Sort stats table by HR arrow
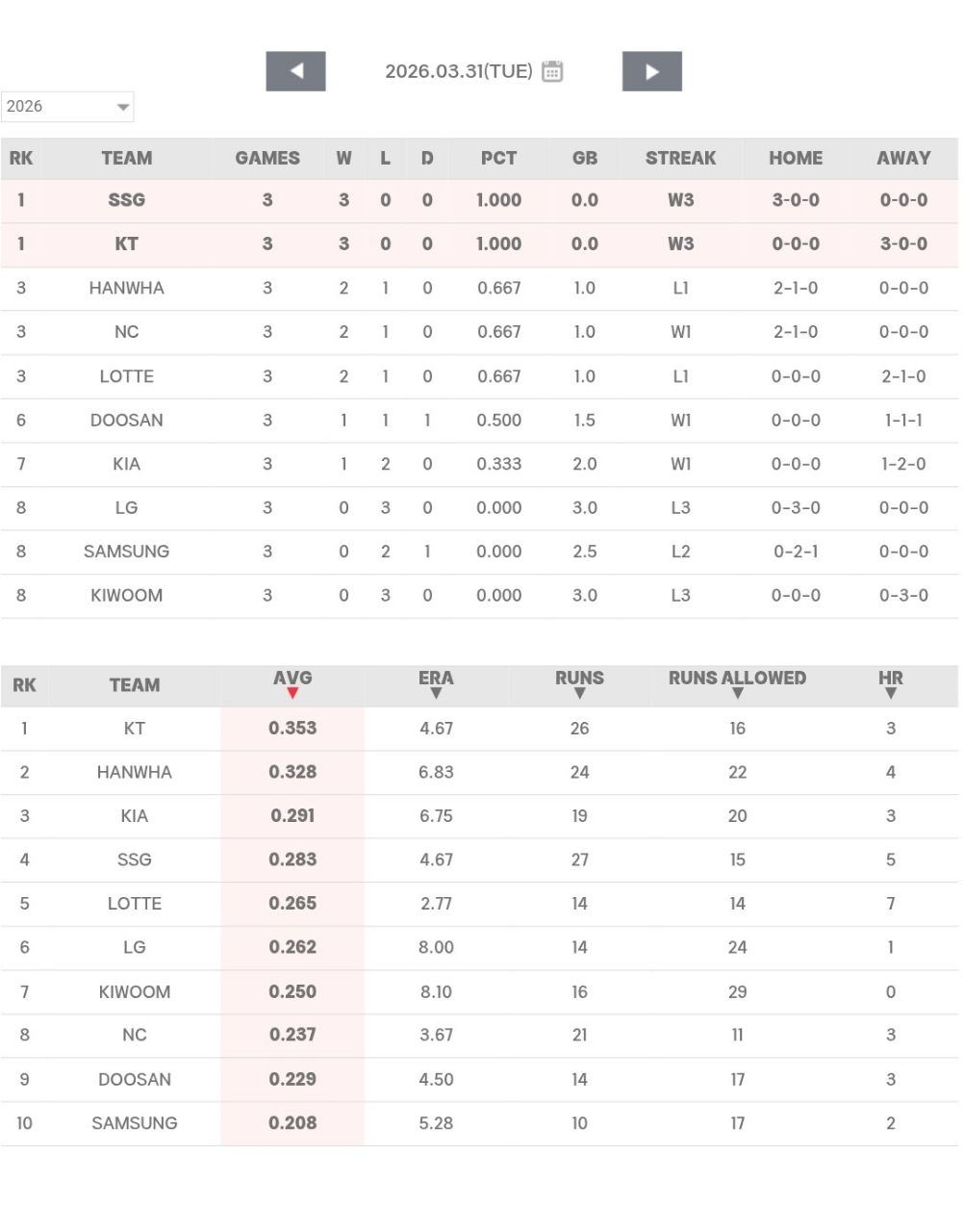The image size is (964, 1232). pyautogui.click(x=890, y=693)
